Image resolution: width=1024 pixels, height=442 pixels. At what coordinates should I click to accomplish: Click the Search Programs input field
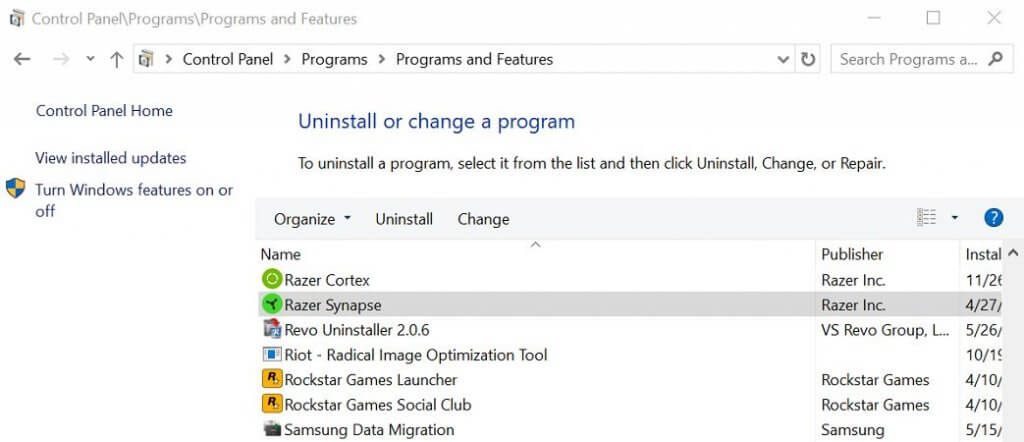tap(908, 59)
